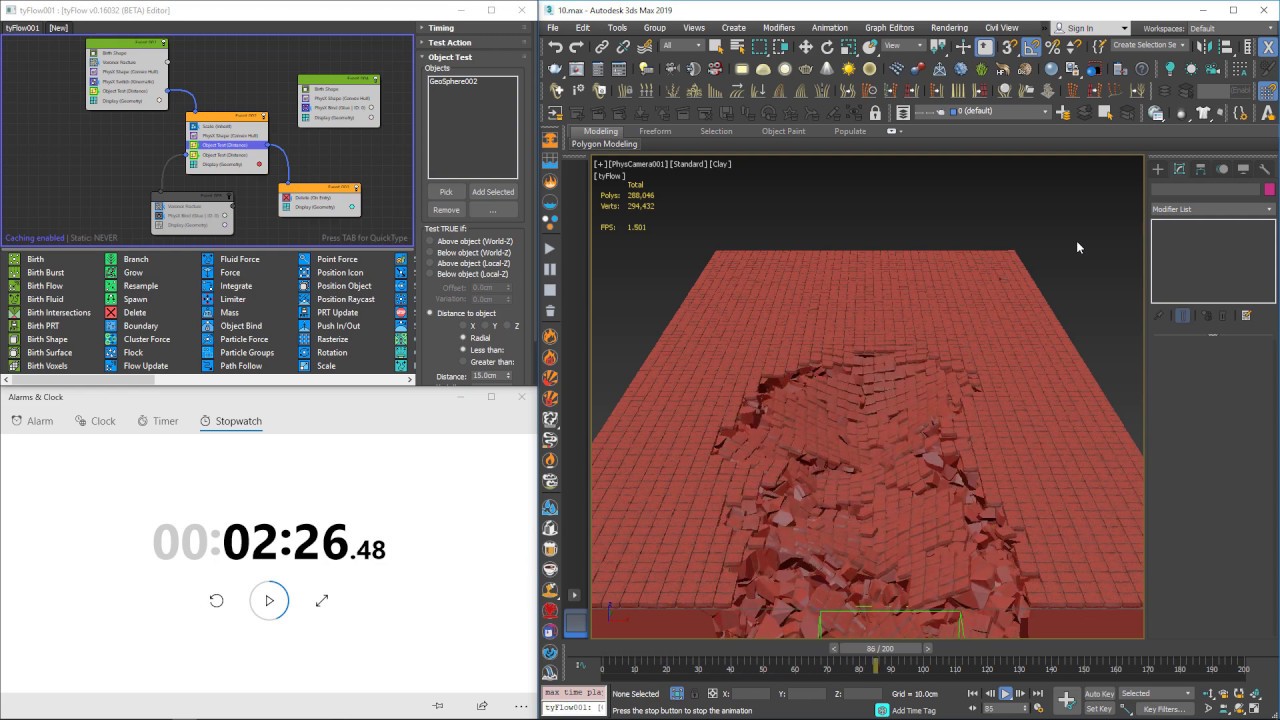Open the Create Selection Set dropdown

(x=1148, y=45)
